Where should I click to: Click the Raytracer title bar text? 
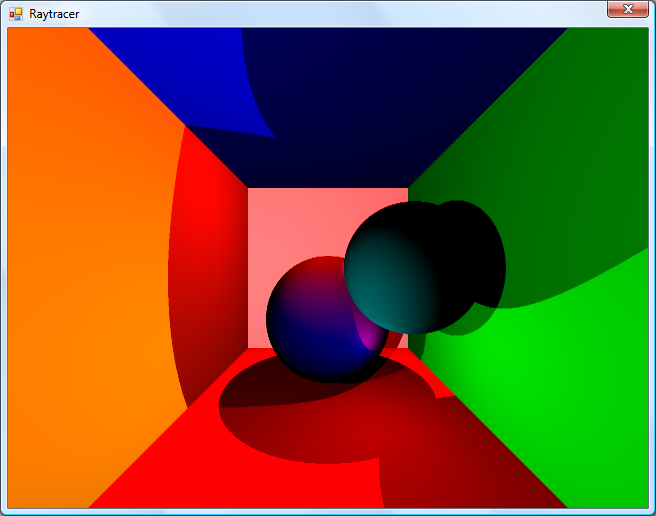(54, 14)
